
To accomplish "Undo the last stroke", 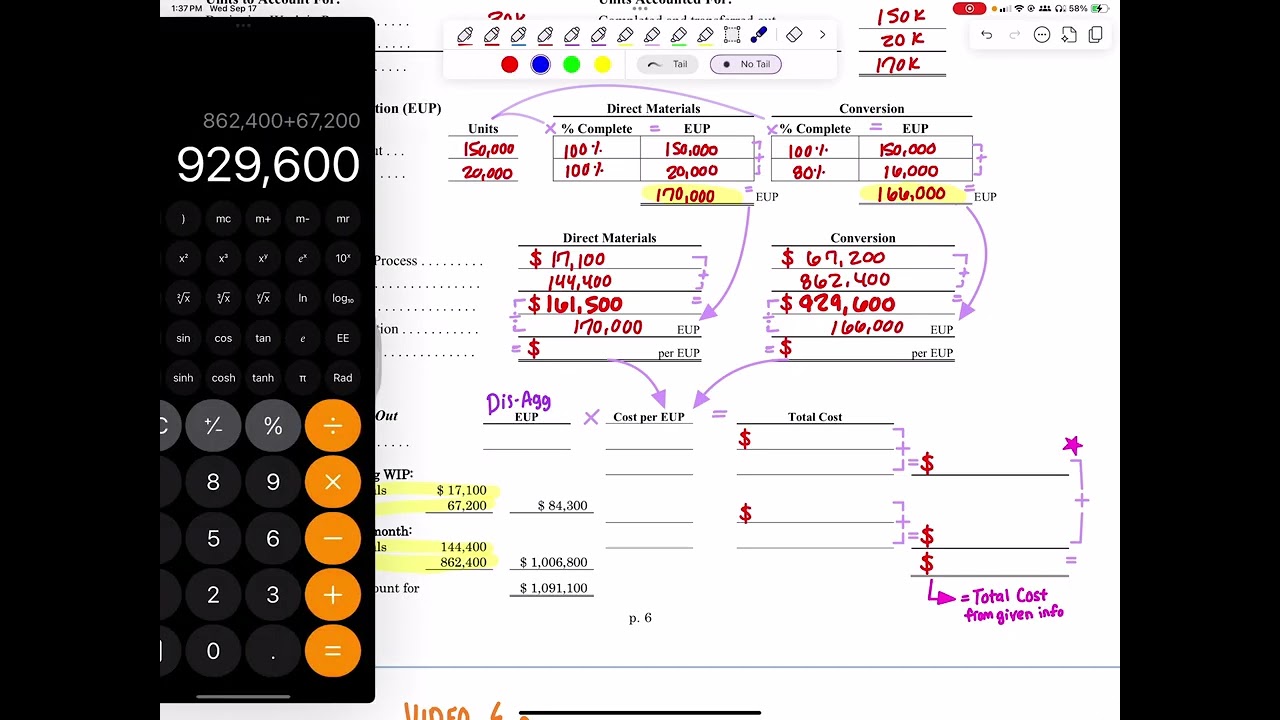I will click(x=987, y=35).
